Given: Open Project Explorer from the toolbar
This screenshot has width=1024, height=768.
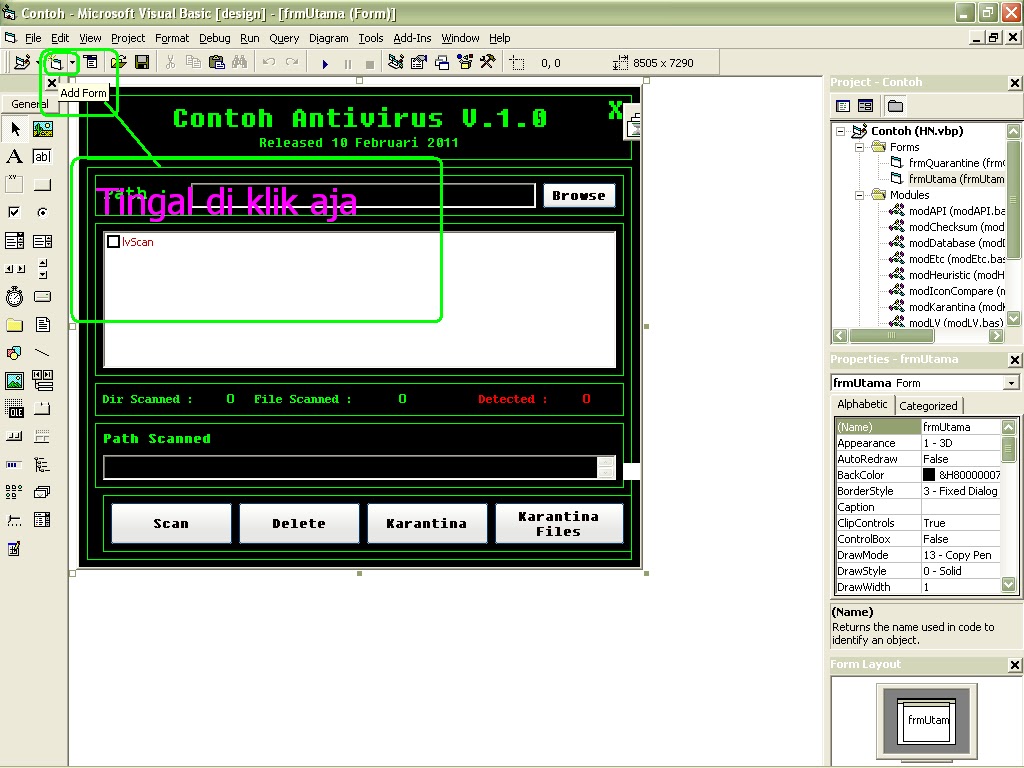Looking at the screenshot, I should pos(396,63).
